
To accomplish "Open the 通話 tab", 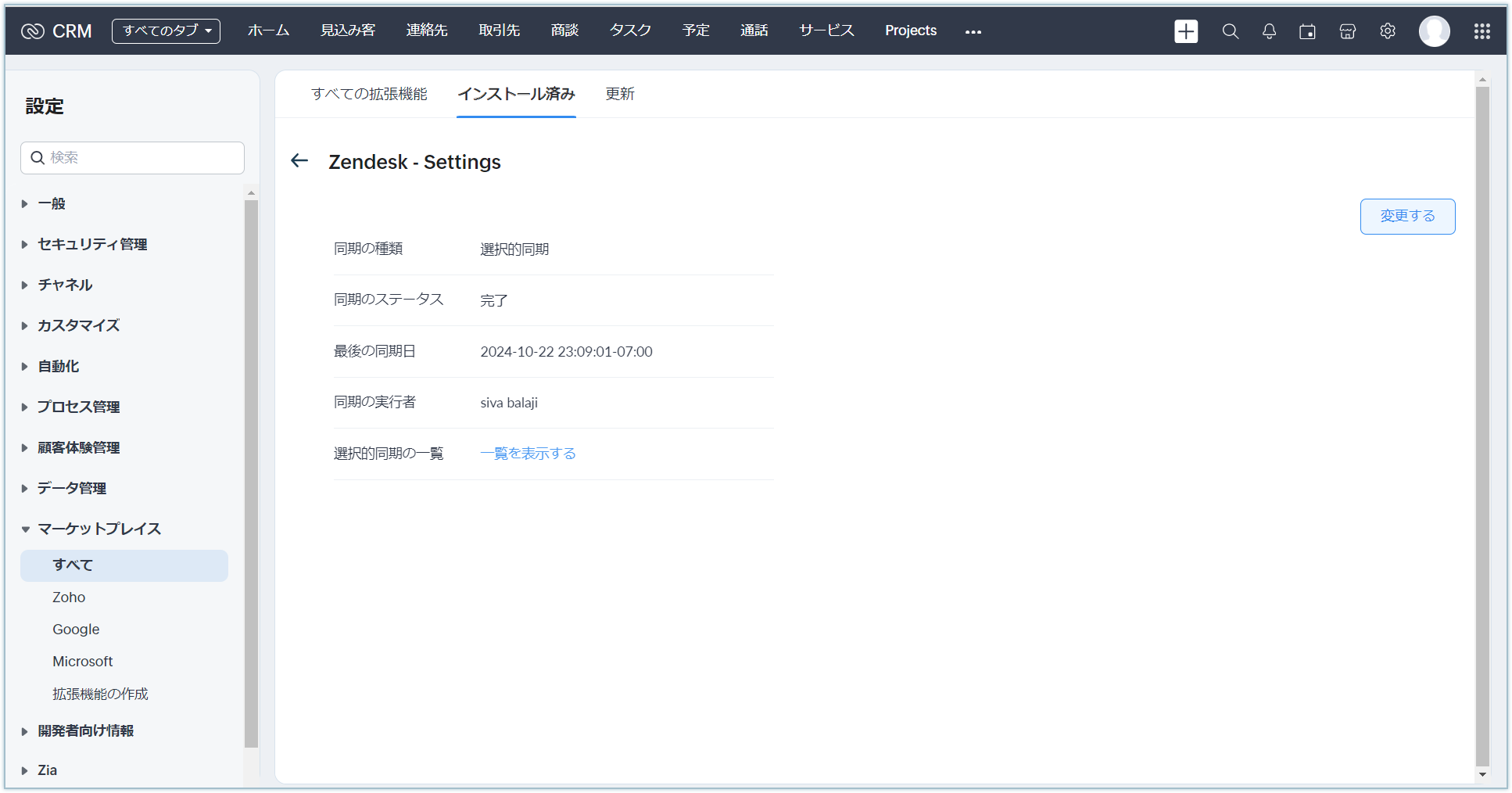I will tap(754, 30).
